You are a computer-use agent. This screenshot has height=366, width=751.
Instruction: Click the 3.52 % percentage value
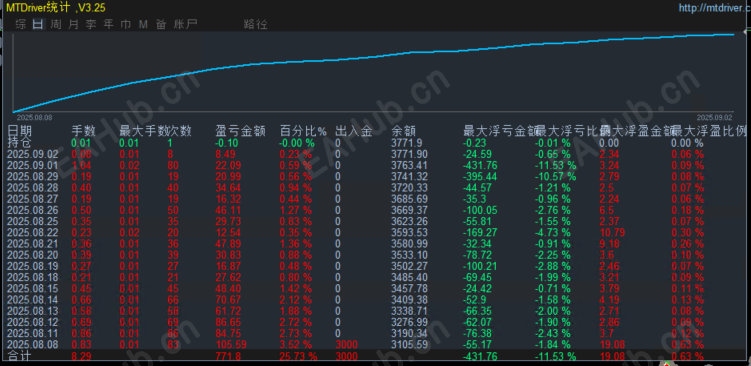296,344
